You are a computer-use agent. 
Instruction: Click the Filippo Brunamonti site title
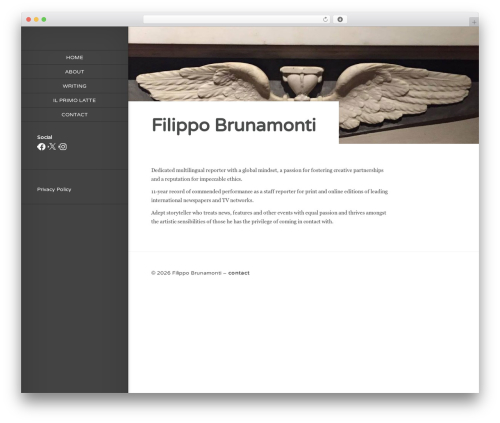point(234,125)
